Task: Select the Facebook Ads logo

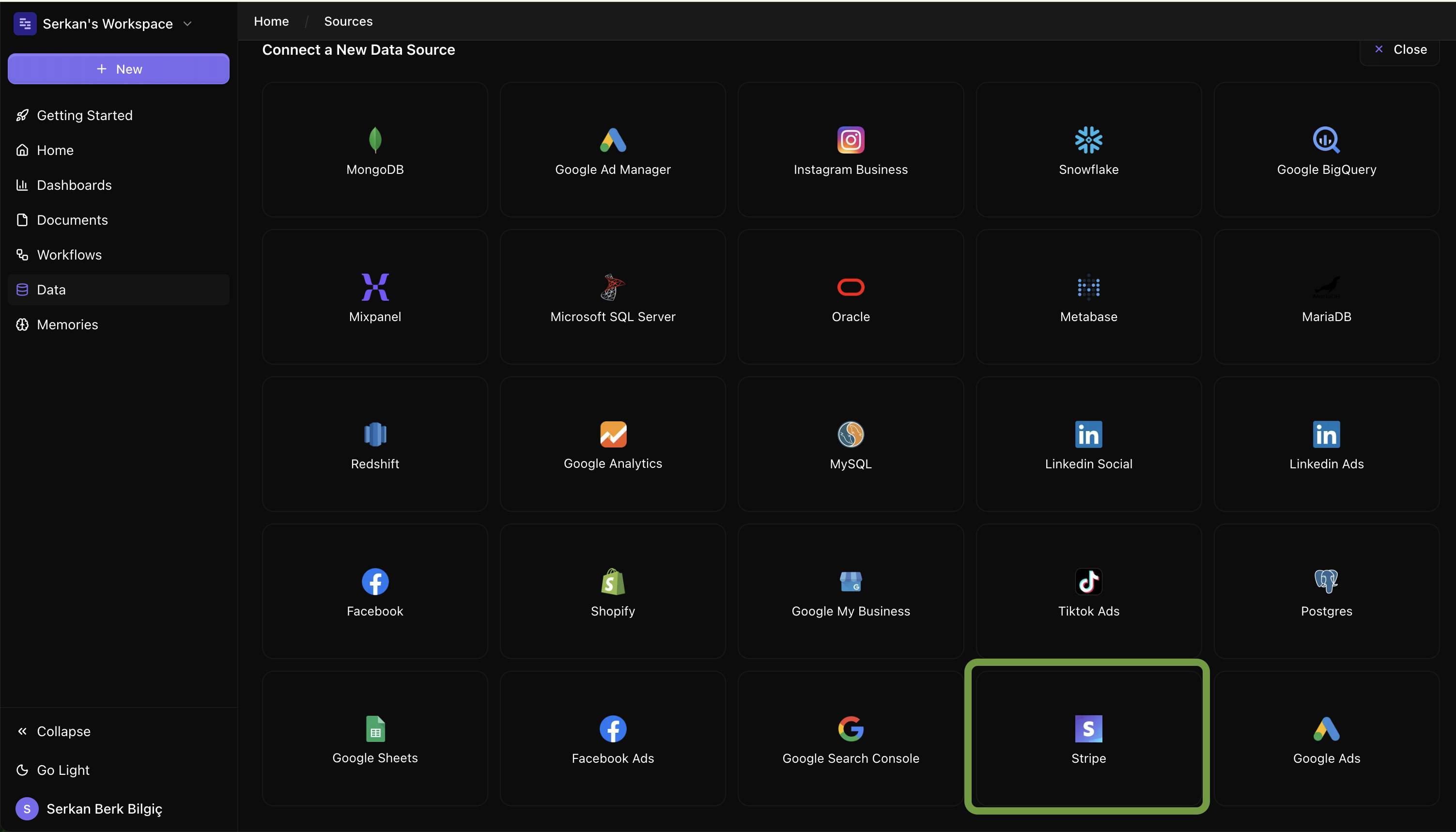Action: [x=613, y=728]
